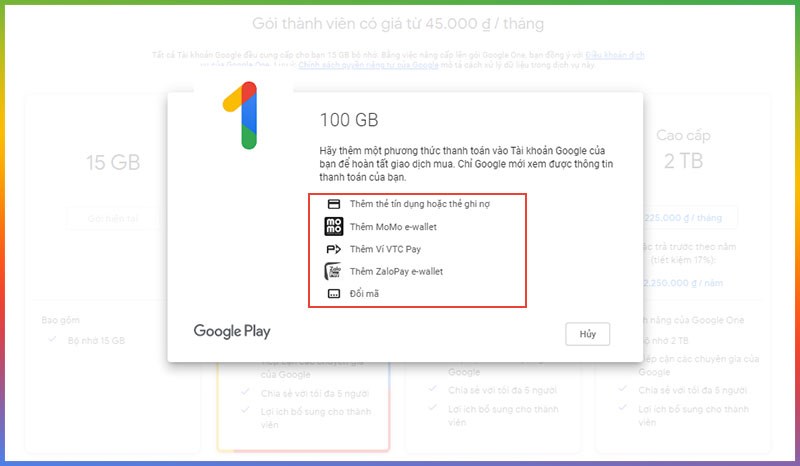800x466 pixels.
Task: Click the VTC Pay logo icon
Action: coord(333,249)
